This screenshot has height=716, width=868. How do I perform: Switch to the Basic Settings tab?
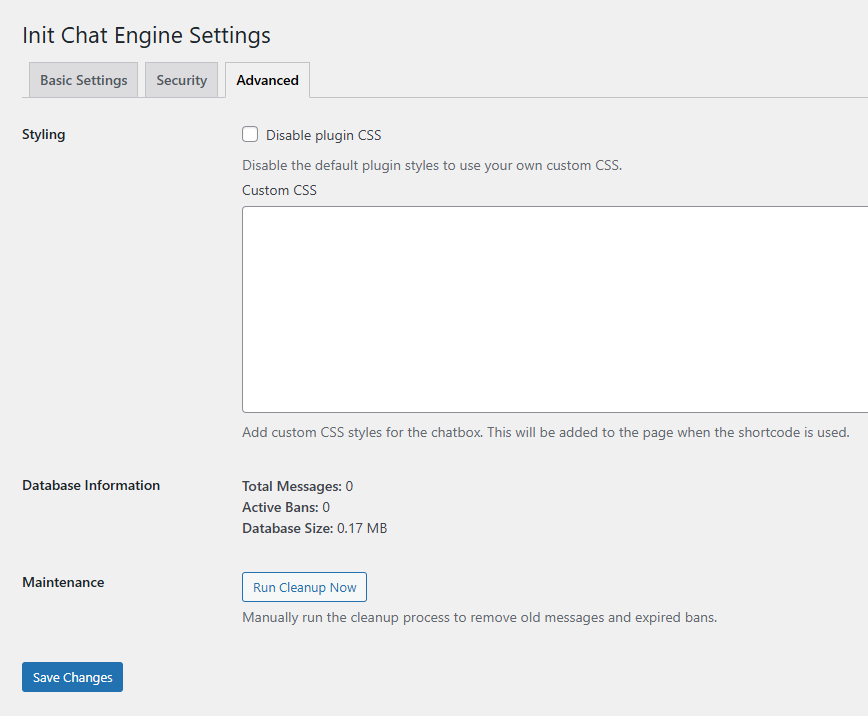click(83, 79)
